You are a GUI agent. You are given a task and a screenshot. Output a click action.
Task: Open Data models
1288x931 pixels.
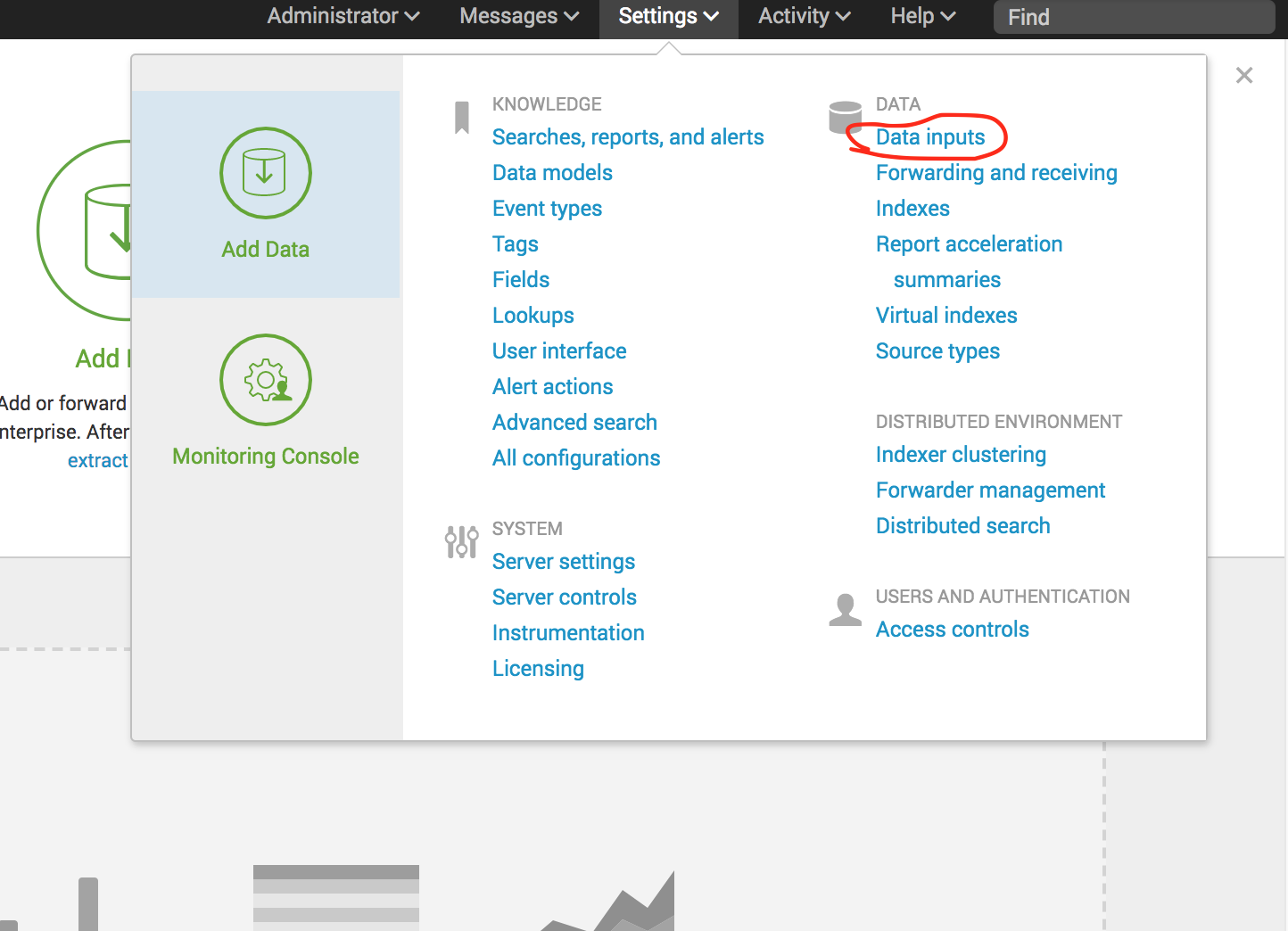pos(552,173)
